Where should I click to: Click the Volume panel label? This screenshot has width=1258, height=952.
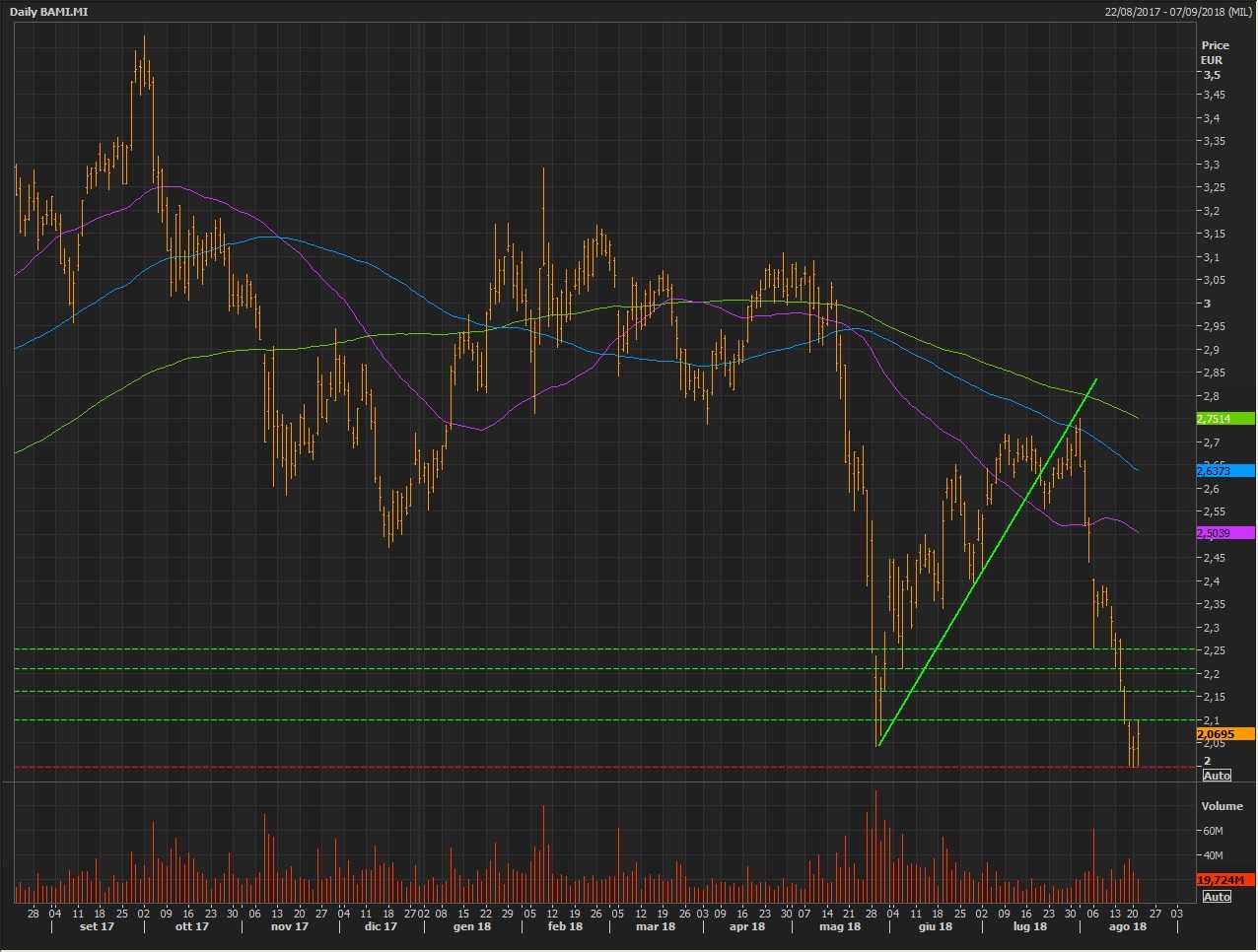click(x=1222, y=806)
